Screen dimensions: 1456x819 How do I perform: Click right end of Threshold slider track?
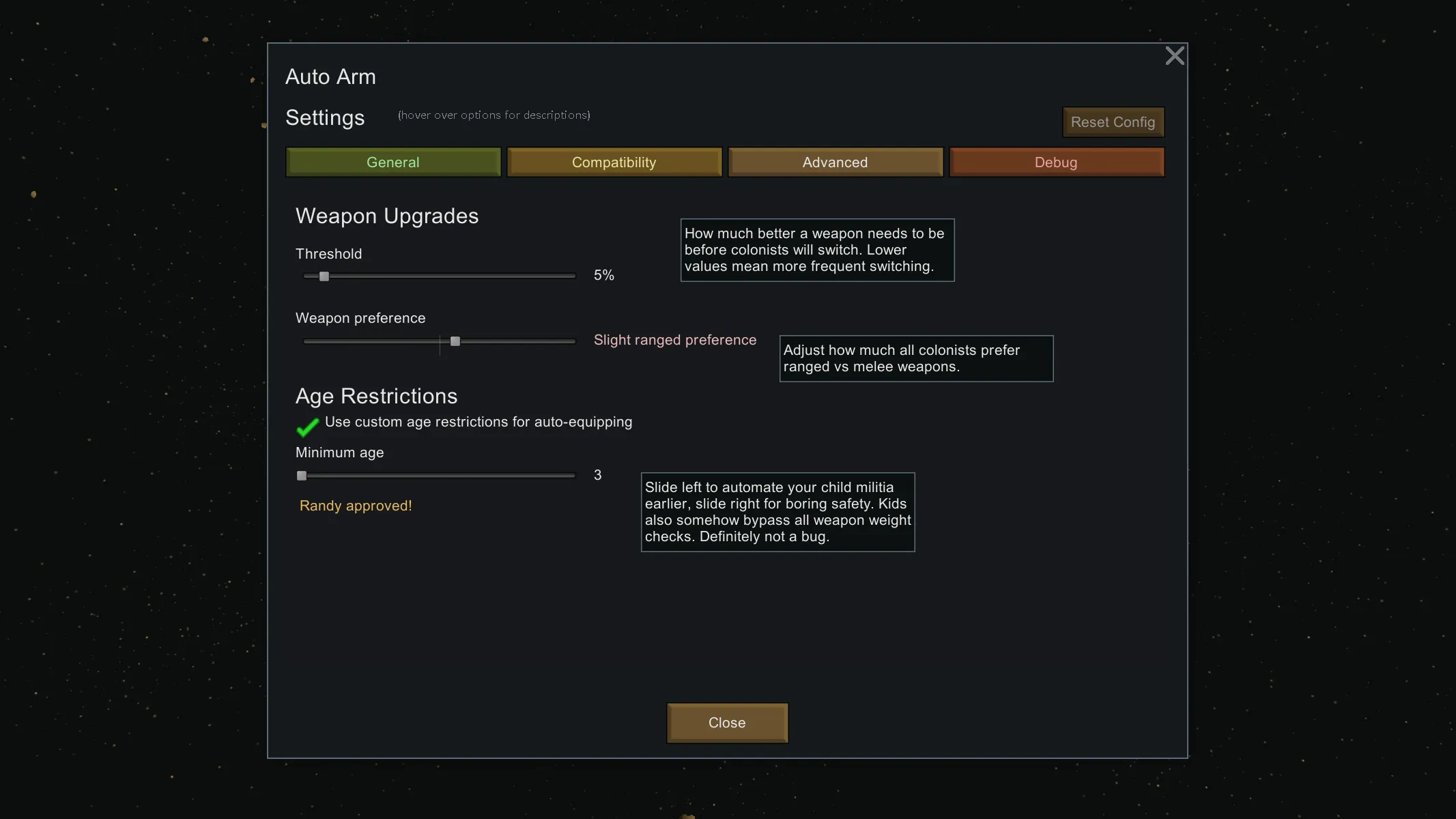click(572, 276)
